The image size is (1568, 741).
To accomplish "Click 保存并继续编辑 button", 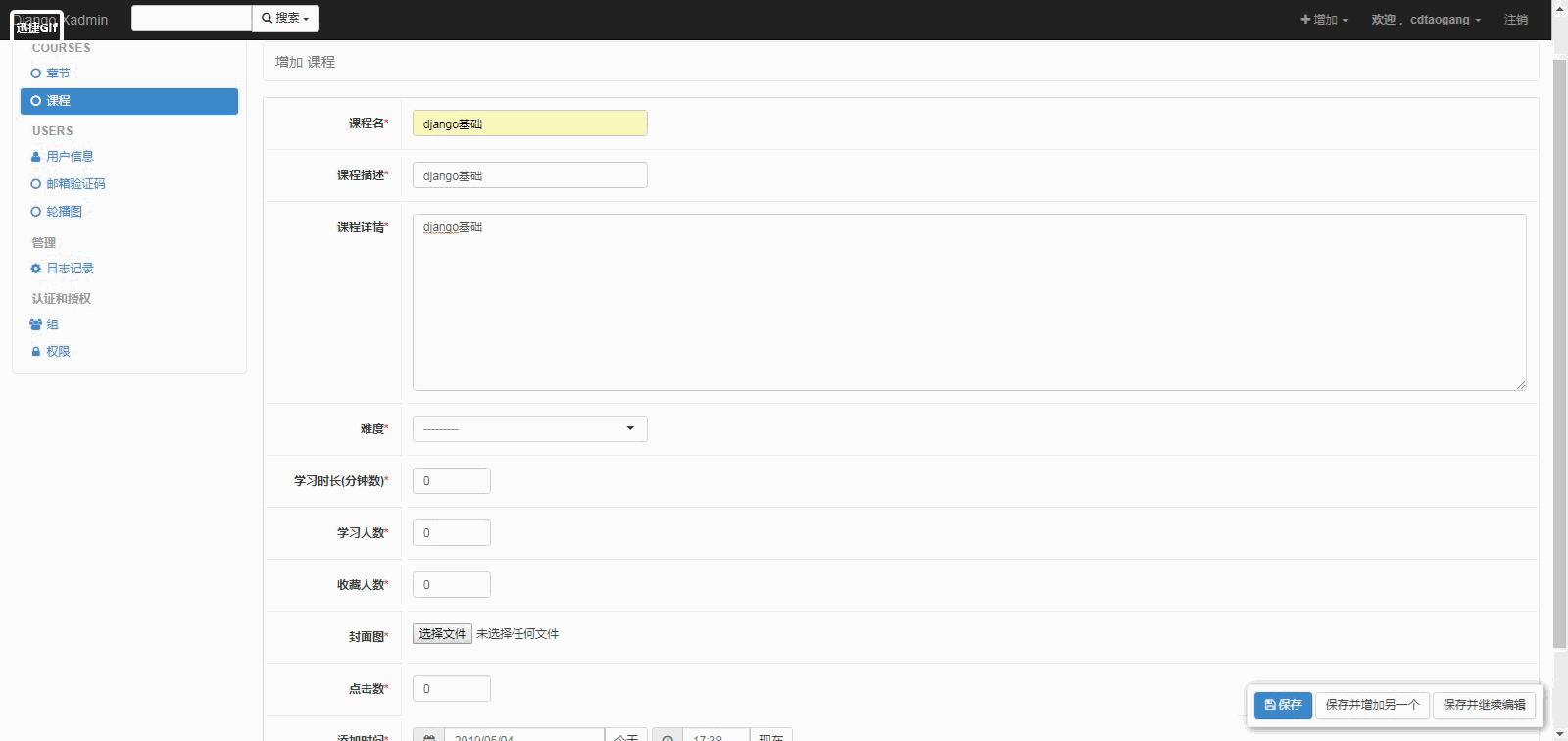I will click(1484, 705).
